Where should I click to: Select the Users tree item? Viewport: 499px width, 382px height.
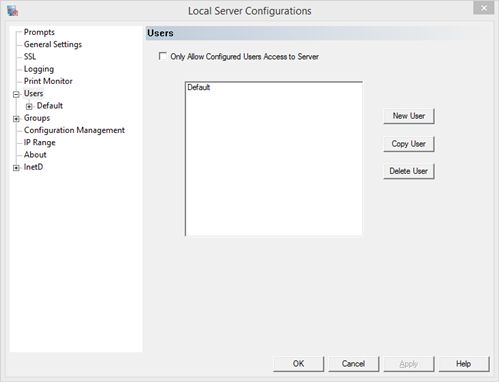(33, 93)
